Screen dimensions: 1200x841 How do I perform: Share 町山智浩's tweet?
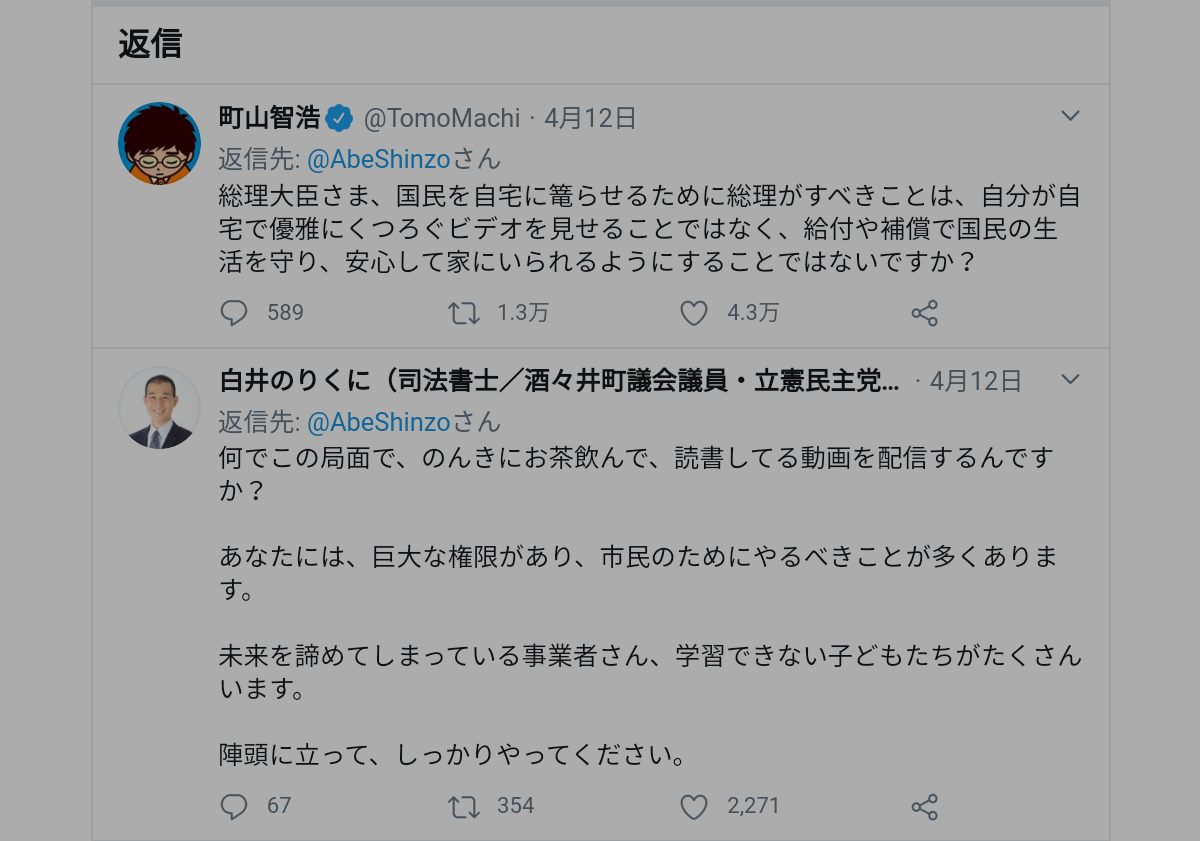[x=924, y=313]
